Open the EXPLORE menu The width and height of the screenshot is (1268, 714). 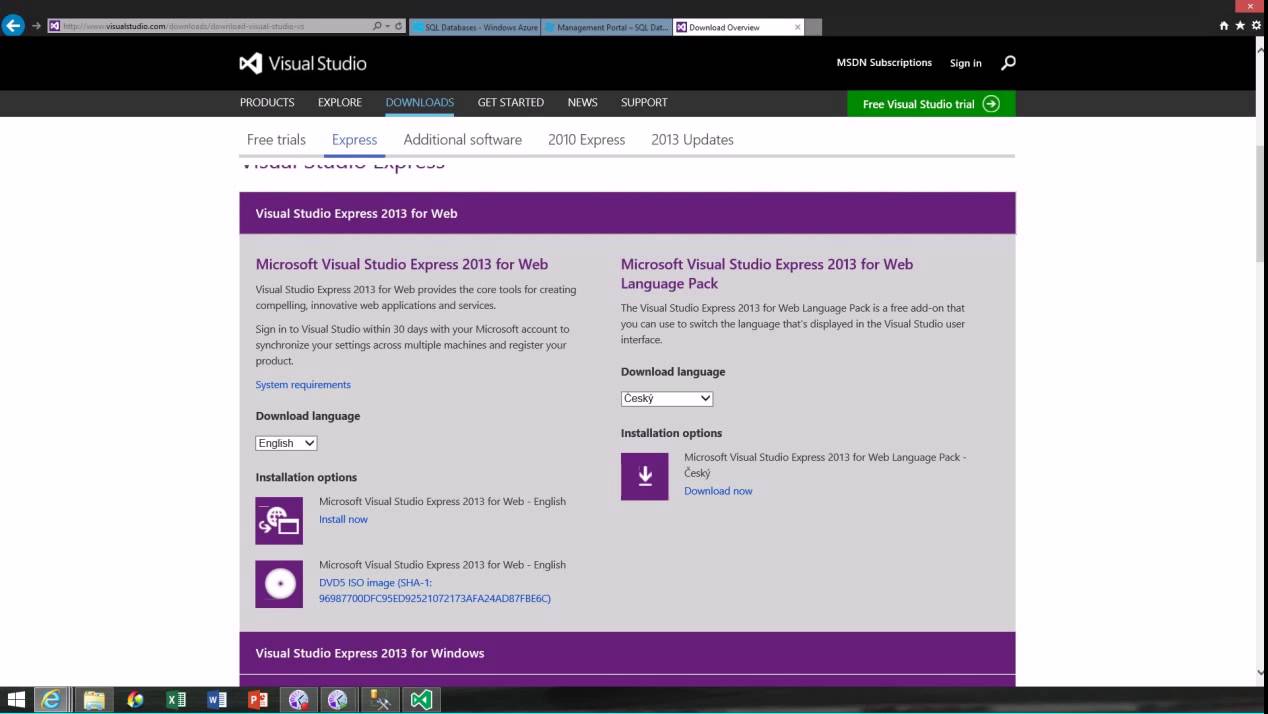[340, 102]
